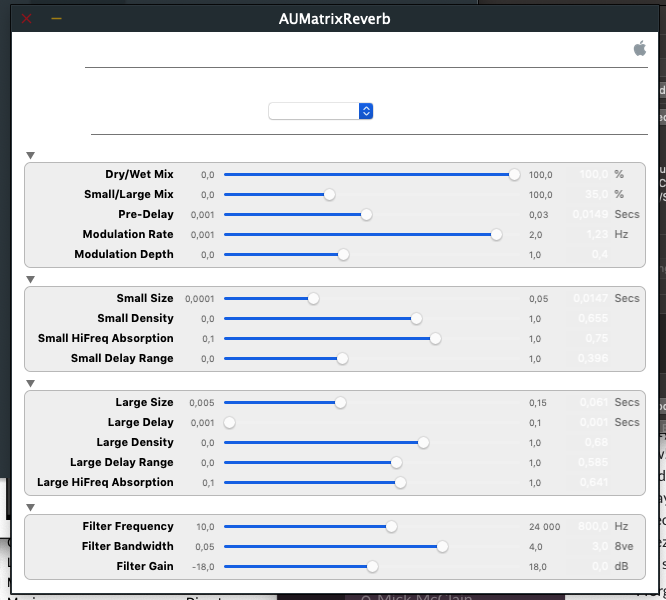Viewport: 666px width, 600px height.
Task: Click the Large Delay Range value 0,585
Action: pos(589,462)
